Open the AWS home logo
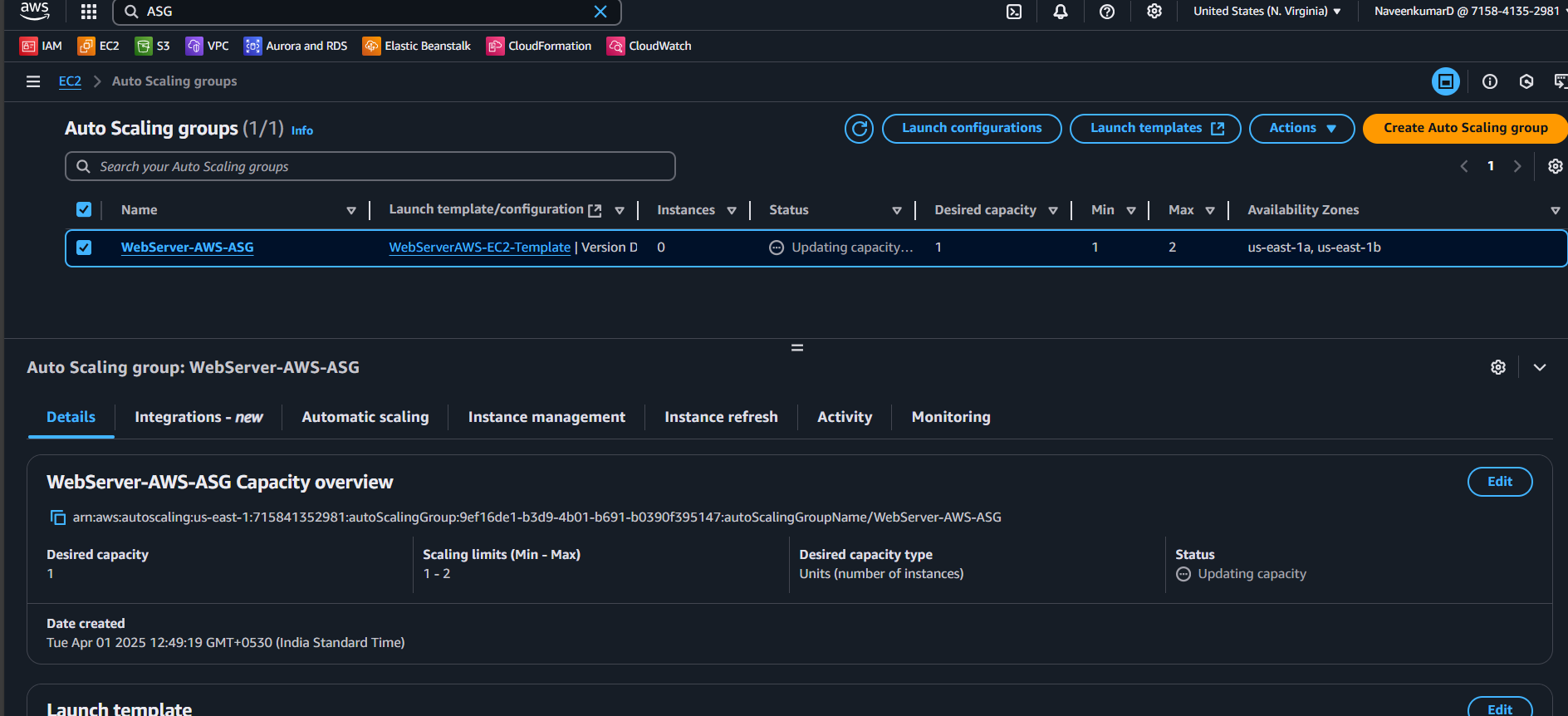The width and height of the screenshot is (1568, 716). (x=35, y=11)
